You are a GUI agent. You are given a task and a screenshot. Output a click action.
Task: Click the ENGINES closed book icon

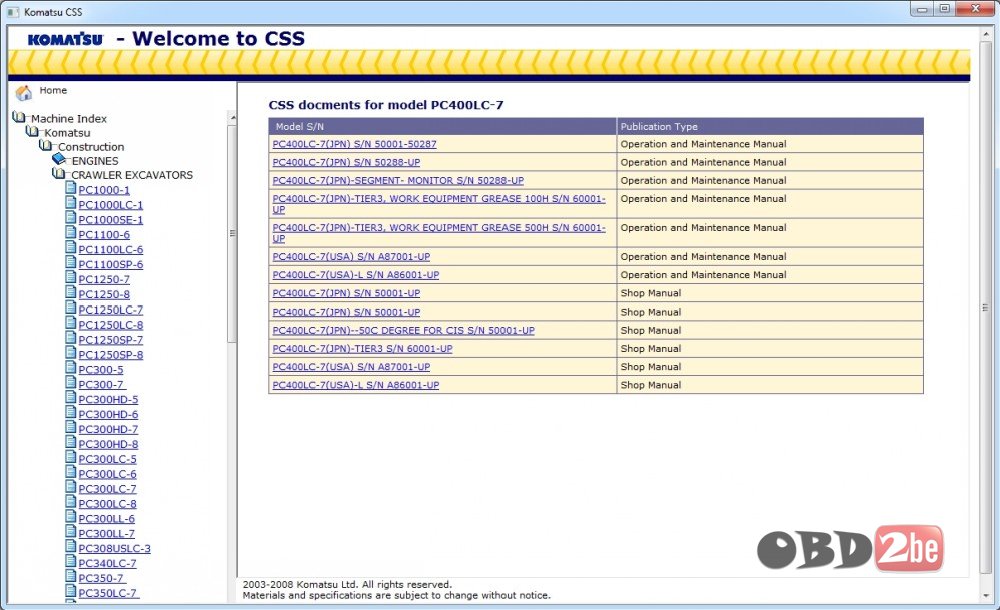coord(59,159)
